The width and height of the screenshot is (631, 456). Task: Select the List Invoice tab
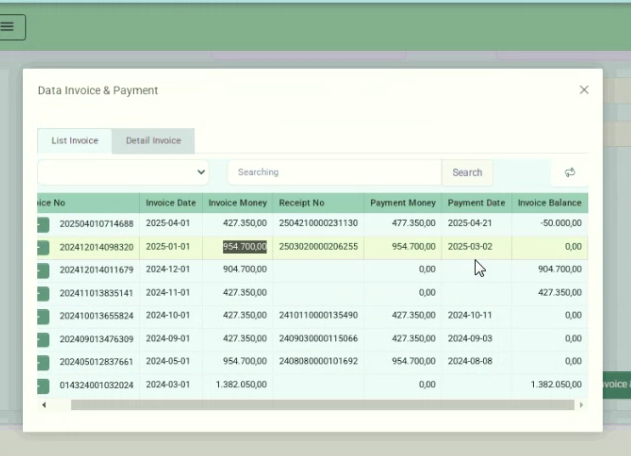75,141
